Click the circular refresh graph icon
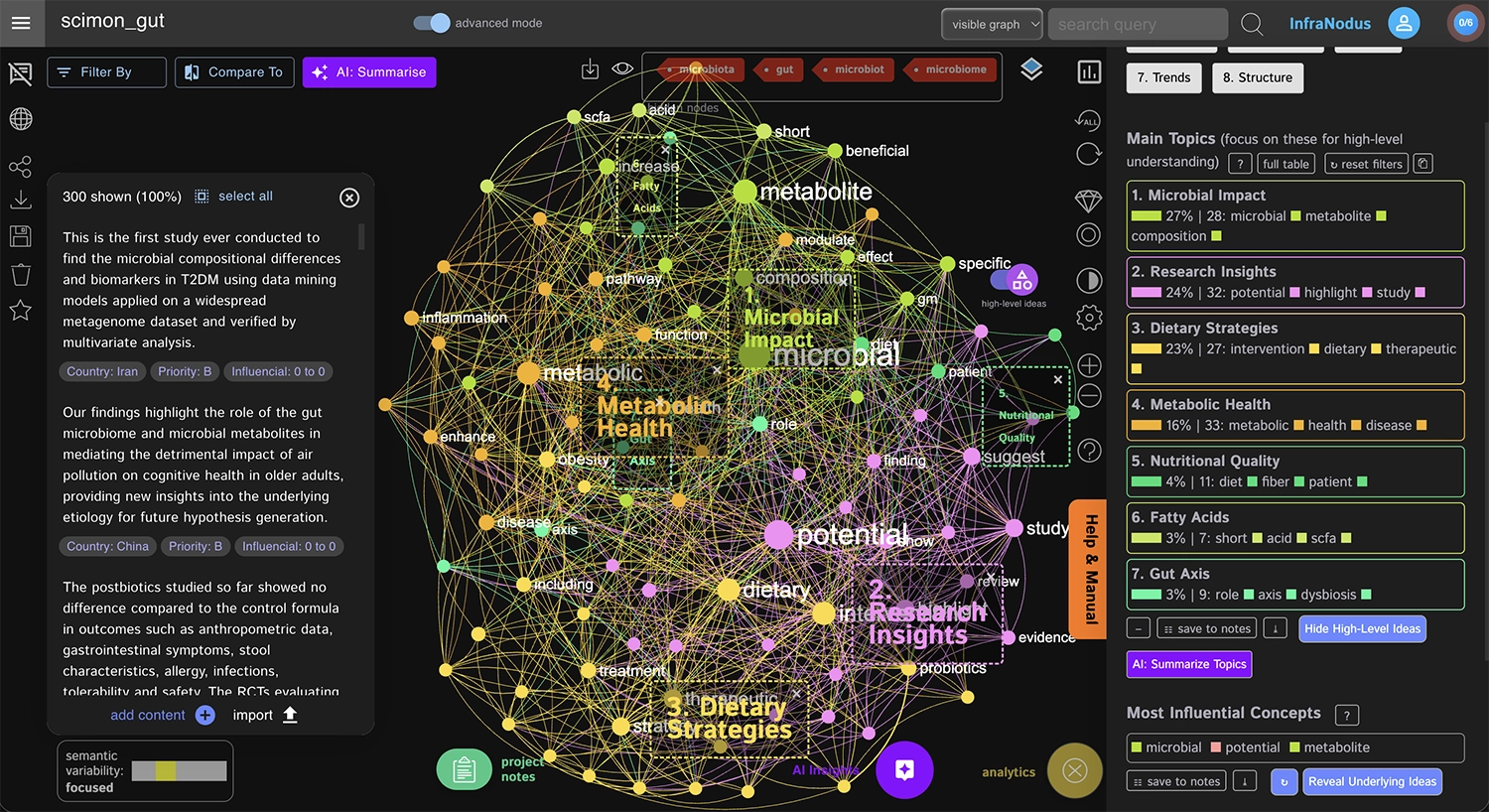 coord(1089,154)
